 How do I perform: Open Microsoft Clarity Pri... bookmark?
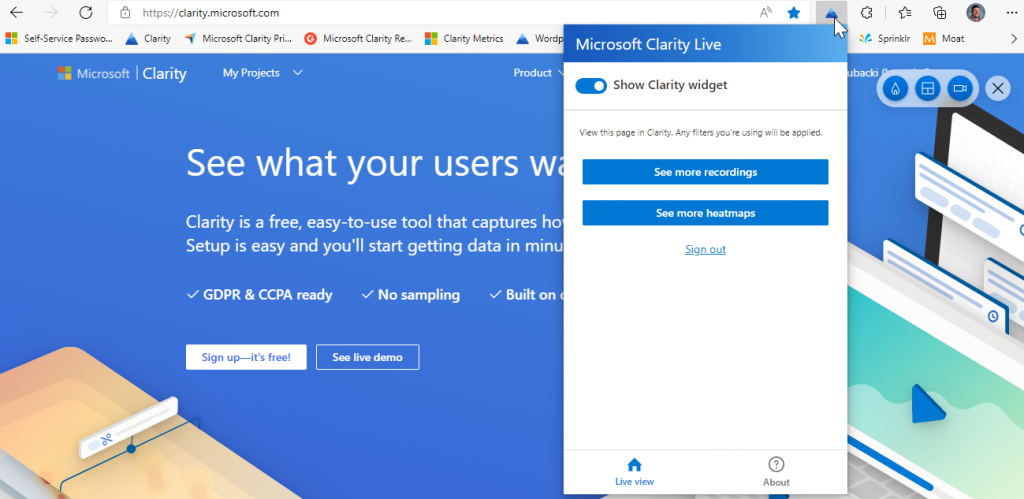point(238,39)
